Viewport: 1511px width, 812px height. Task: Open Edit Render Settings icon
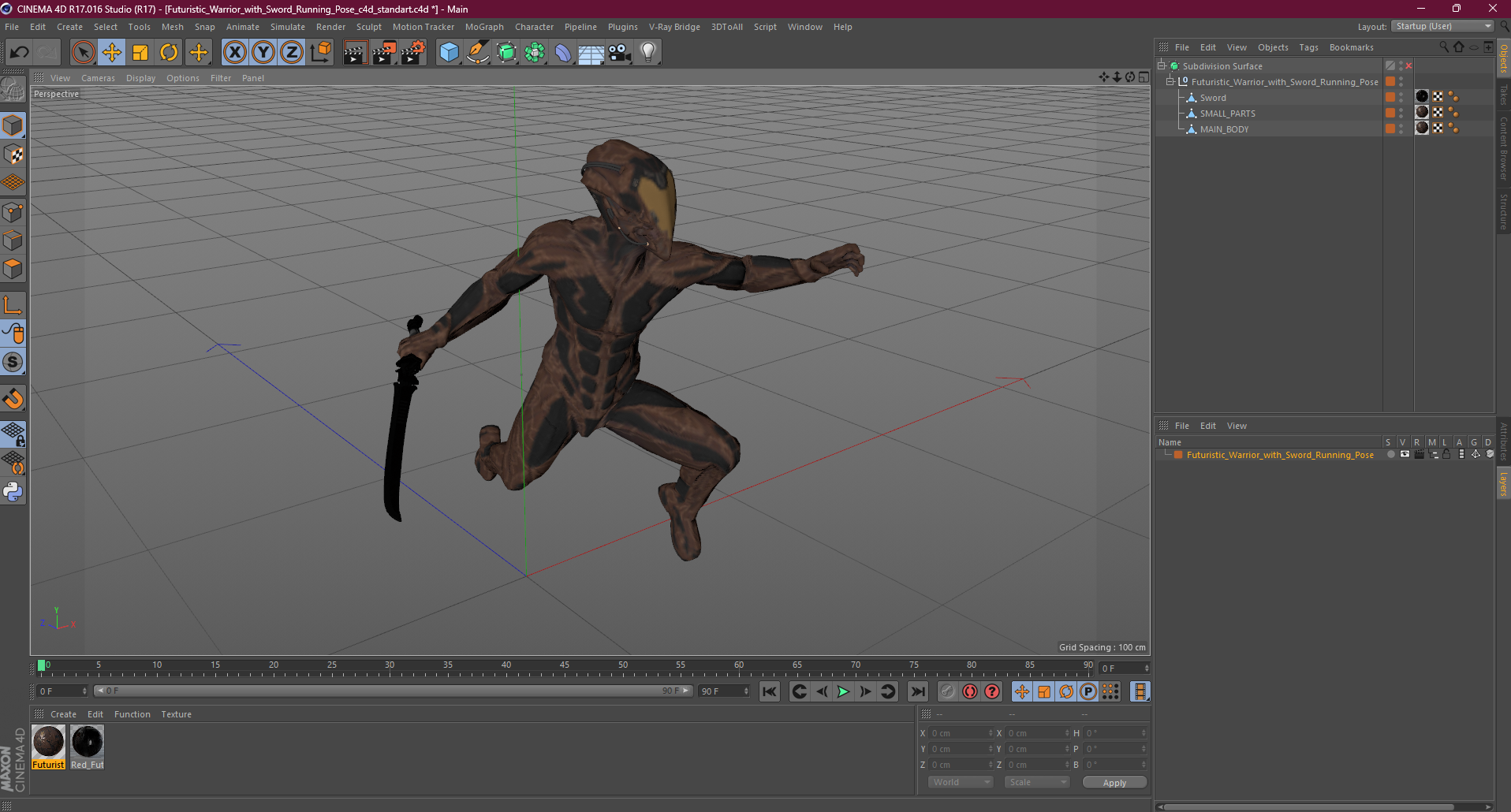click(x=413, y=53)
